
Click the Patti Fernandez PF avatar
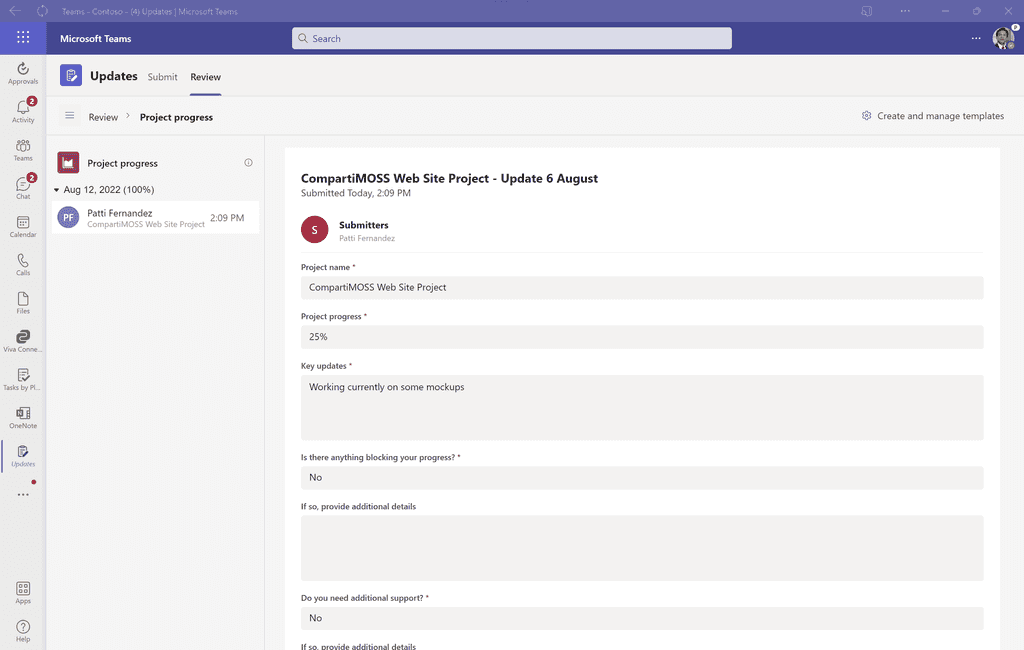point(68,218)
